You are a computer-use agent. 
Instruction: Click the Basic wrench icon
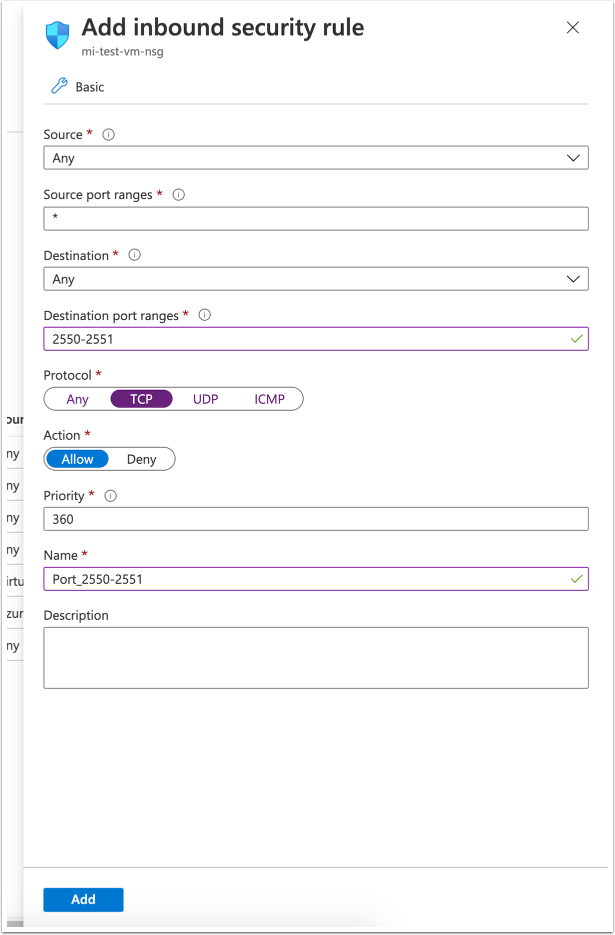pos(59,87)
